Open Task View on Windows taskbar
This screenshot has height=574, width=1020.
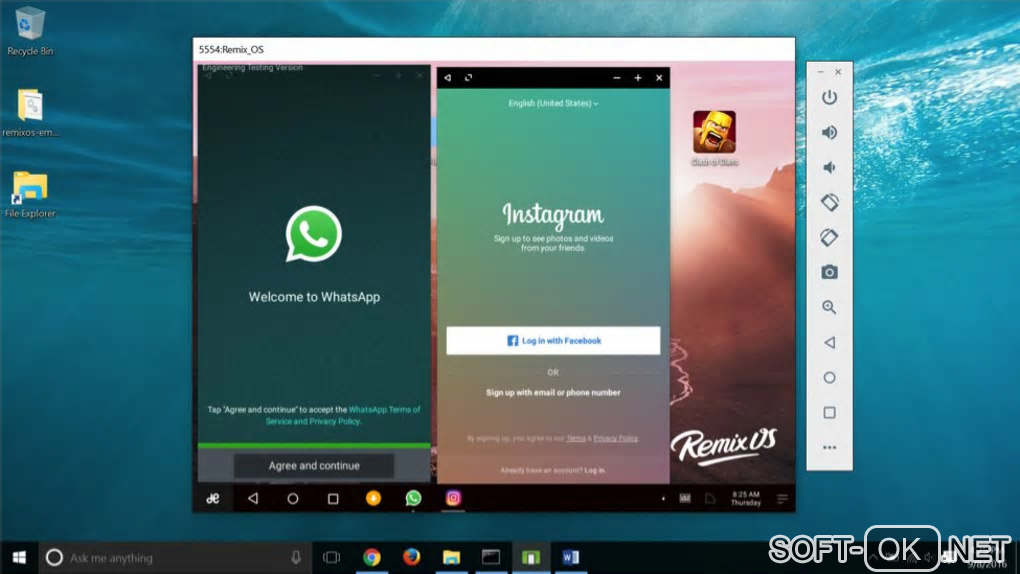pyautogui.click(x=332, y=558)
